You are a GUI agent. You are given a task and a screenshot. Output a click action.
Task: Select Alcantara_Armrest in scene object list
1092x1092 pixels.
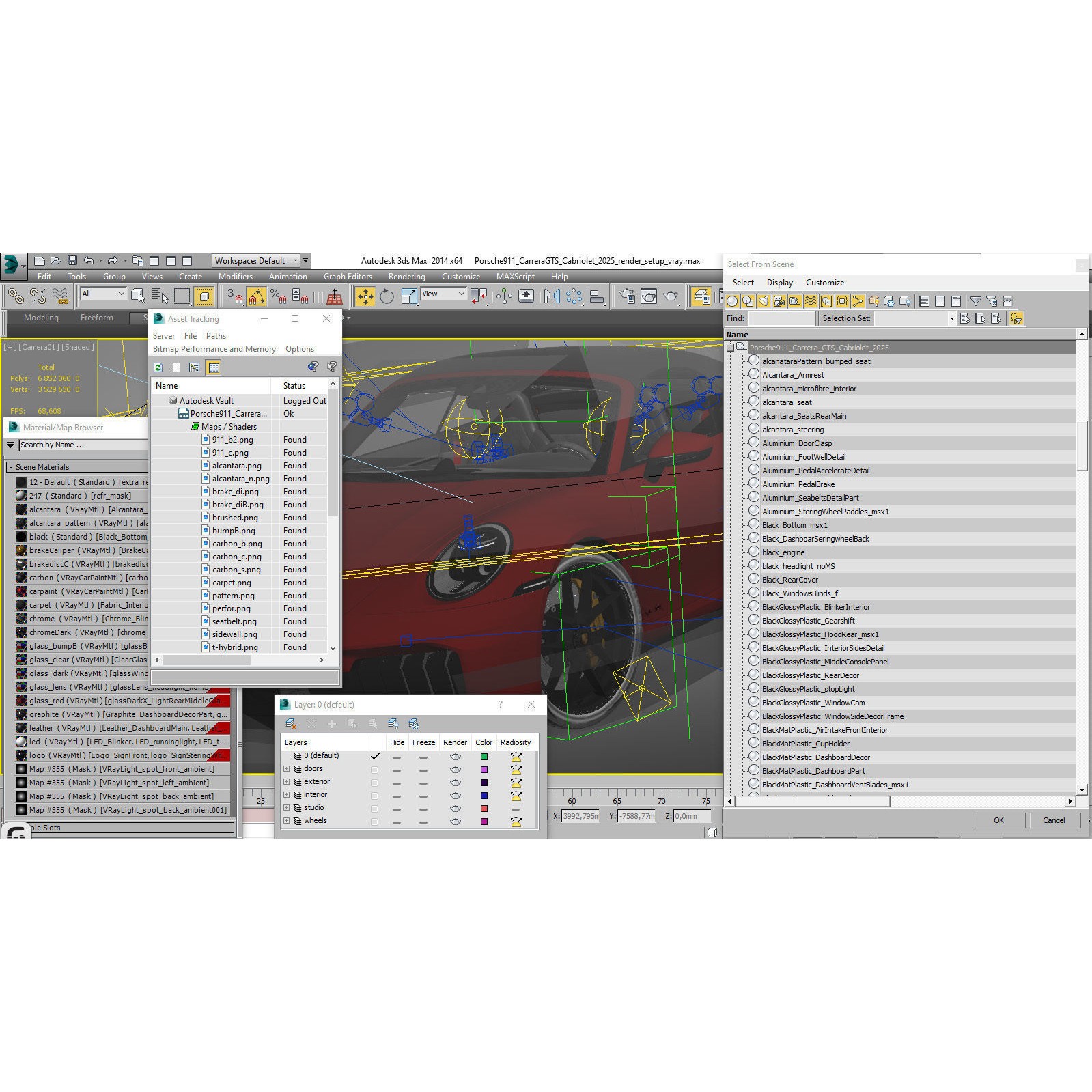[793, 375]
